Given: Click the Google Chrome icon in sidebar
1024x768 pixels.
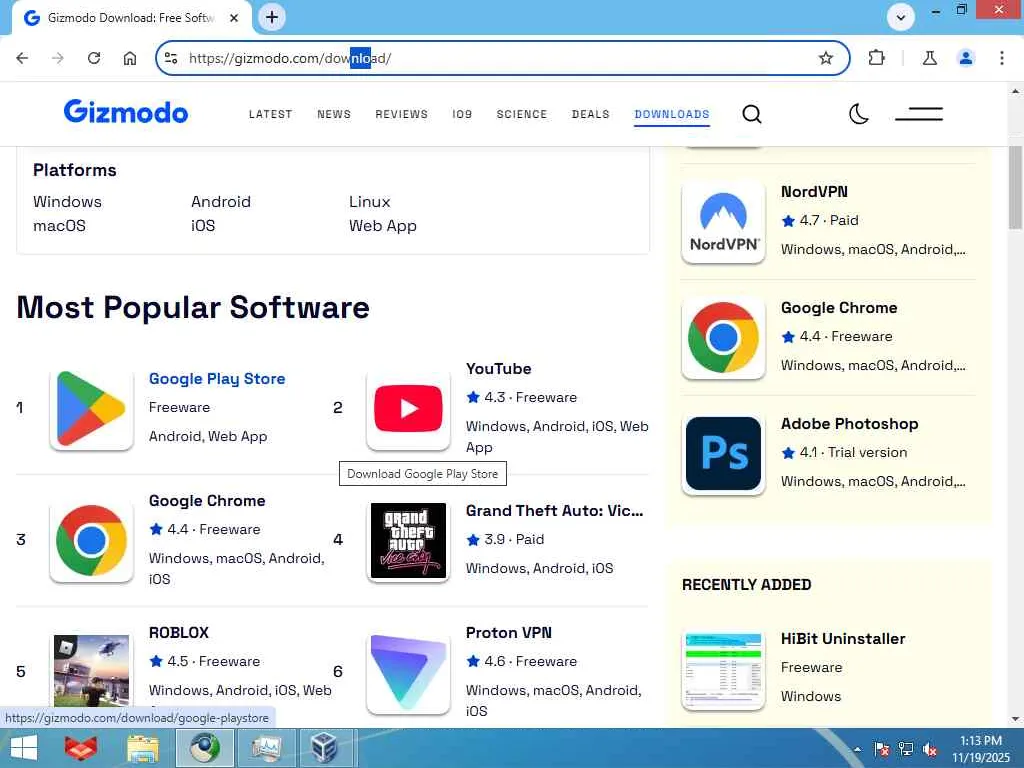Looking at the screenshot, I should [x=723, y=338].
